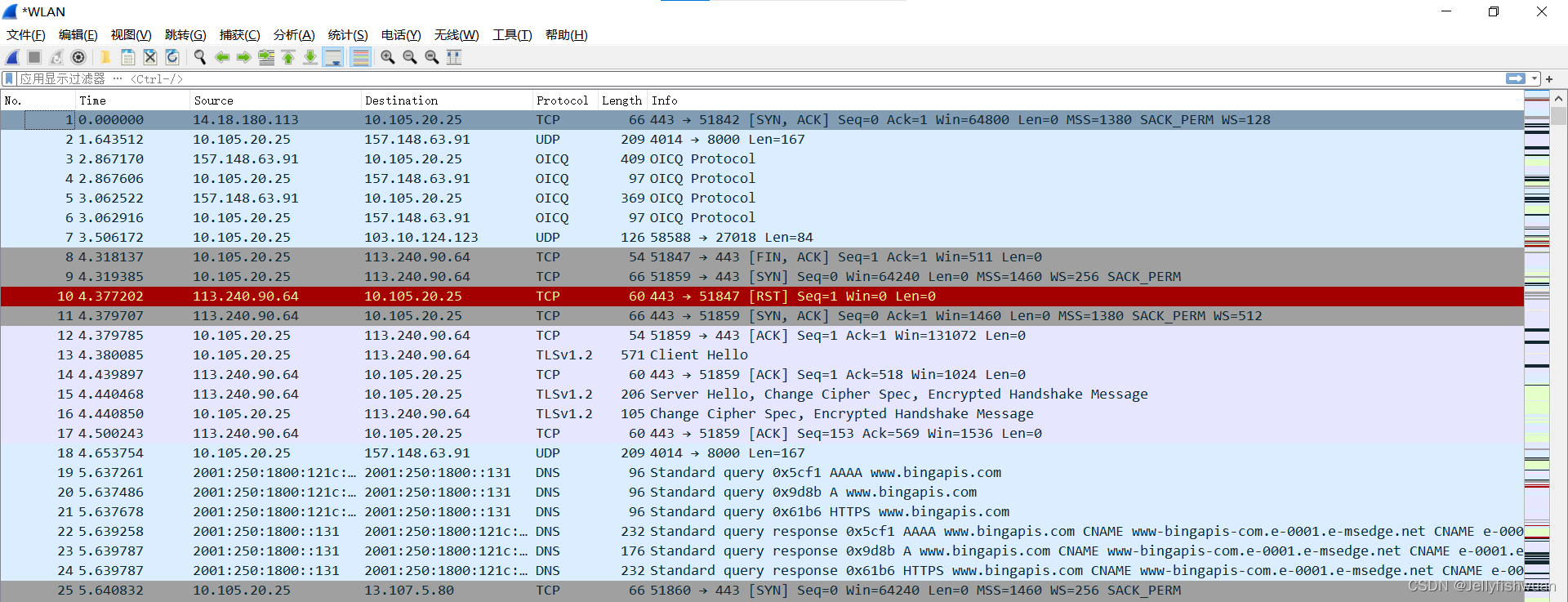
Task: Zoom out the main window text
Action: [410, 57]
